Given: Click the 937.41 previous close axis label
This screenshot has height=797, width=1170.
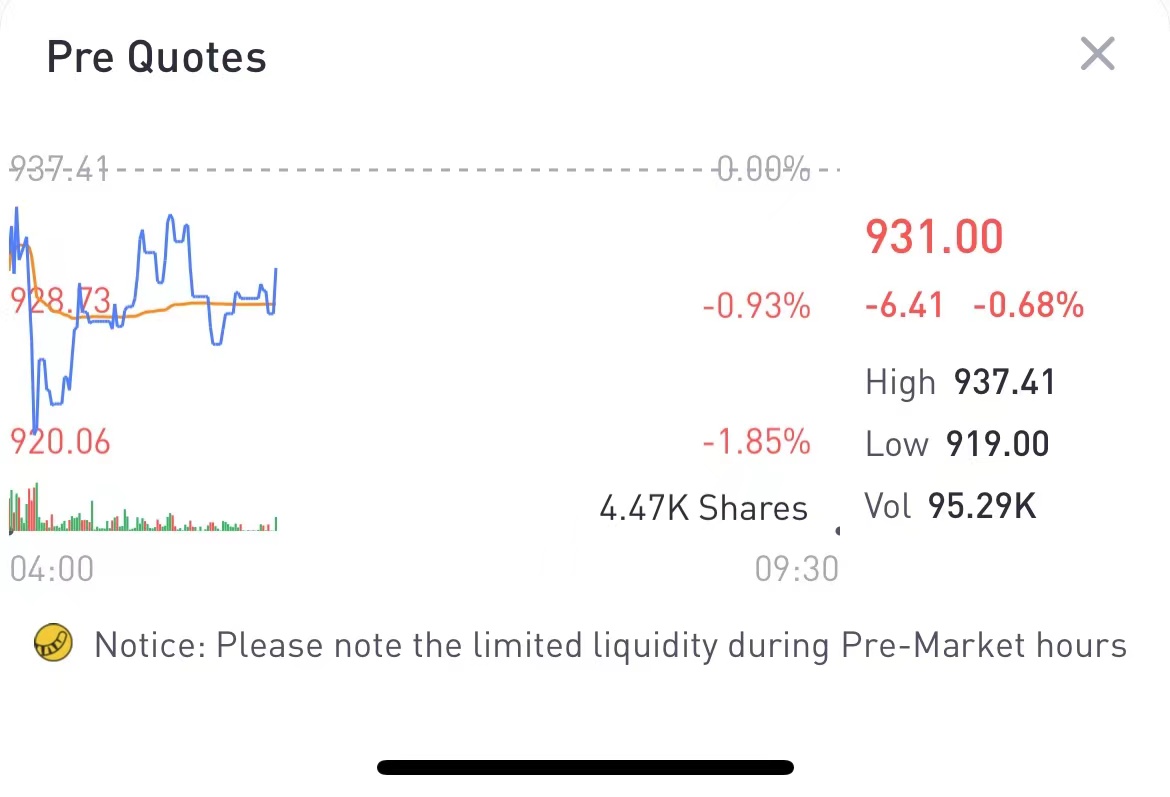Looking at the screenshot, I should click(59, 170).
